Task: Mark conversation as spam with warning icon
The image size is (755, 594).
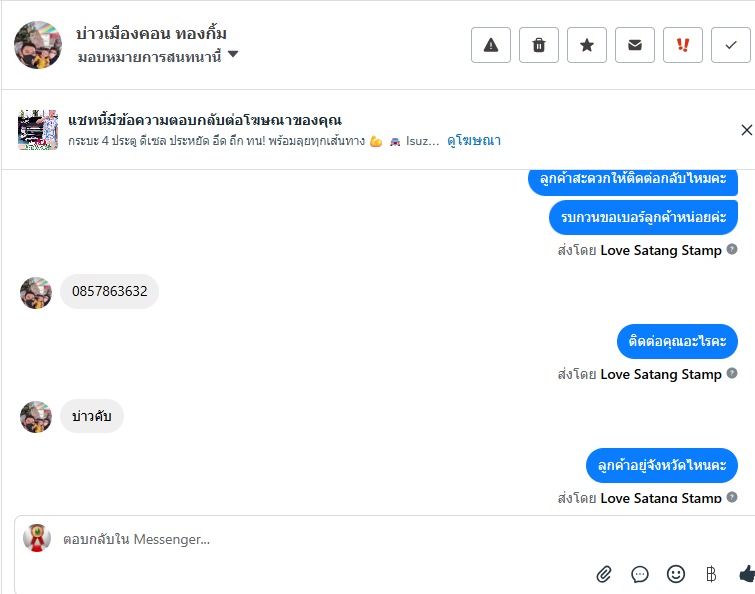Action: pos(491,45)
